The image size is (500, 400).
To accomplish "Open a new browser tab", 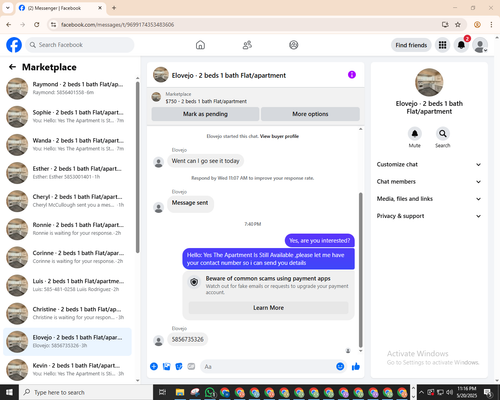I will click(x=114, y=8).
